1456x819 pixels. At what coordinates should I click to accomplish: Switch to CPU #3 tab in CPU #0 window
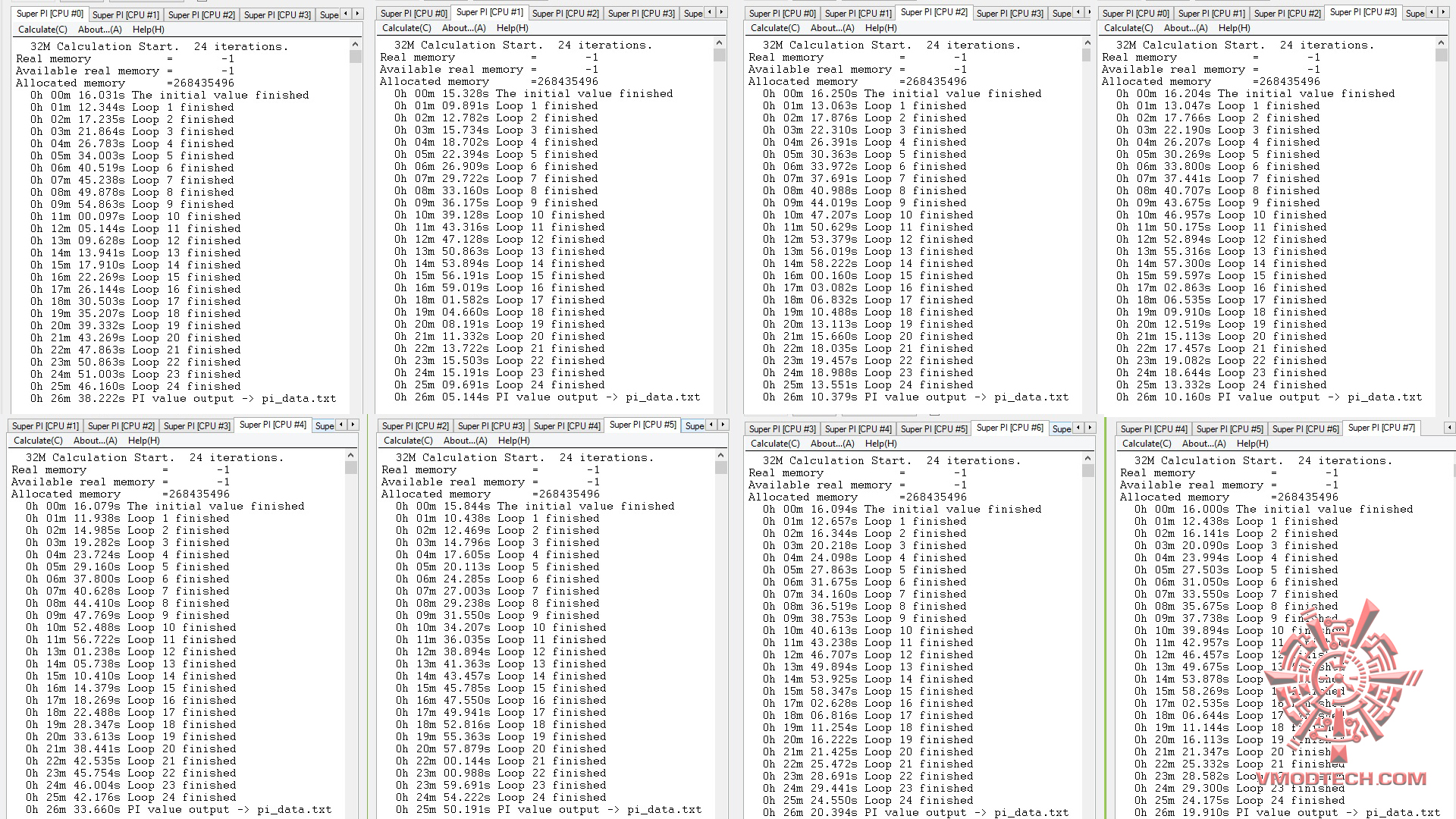(277, 14)
